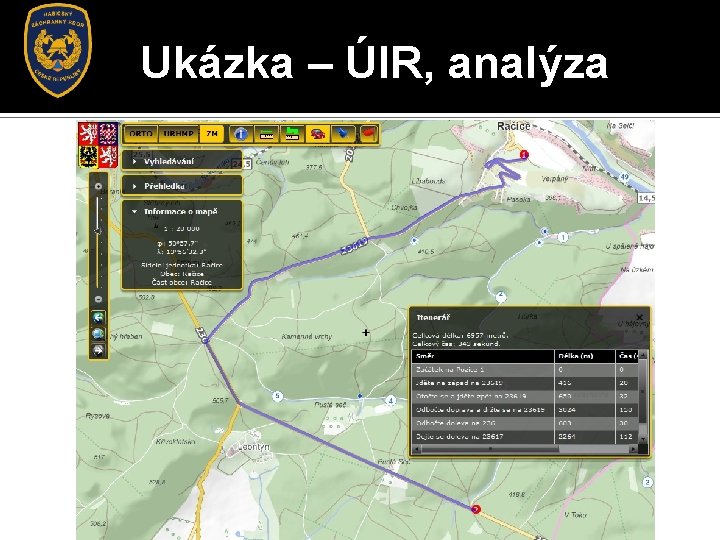Click the 'Obec: Račice' info line

182,274
